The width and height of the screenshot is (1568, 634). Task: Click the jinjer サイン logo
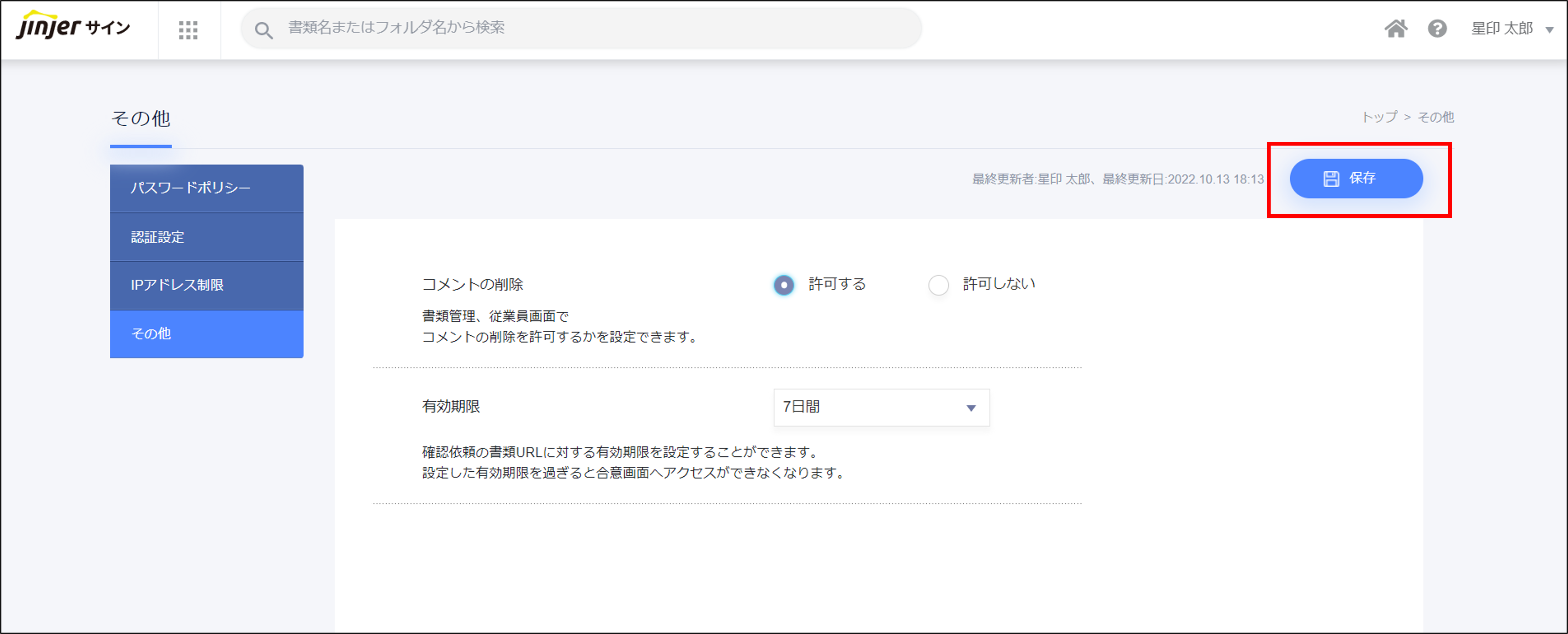[x=73, y=27]
